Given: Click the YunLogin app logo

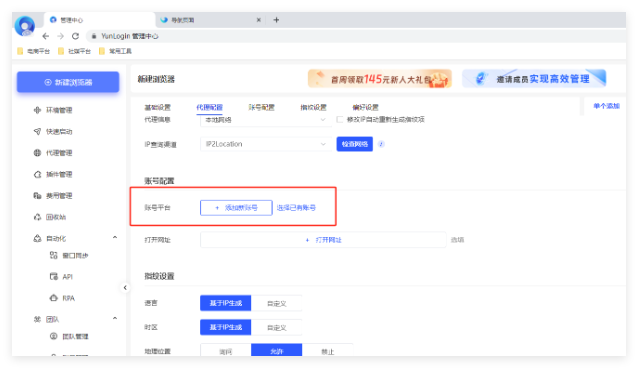Looking at the screenshot, I should pos(25,26).
